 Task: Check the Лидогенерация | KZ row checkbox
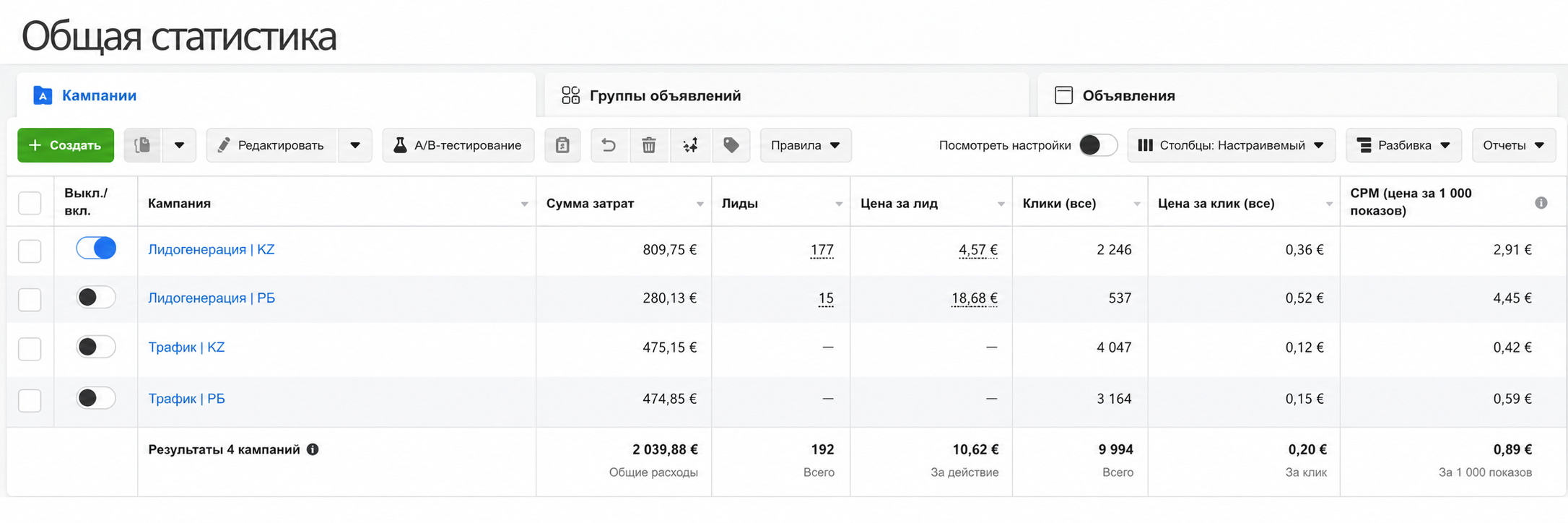click(30, 251)
